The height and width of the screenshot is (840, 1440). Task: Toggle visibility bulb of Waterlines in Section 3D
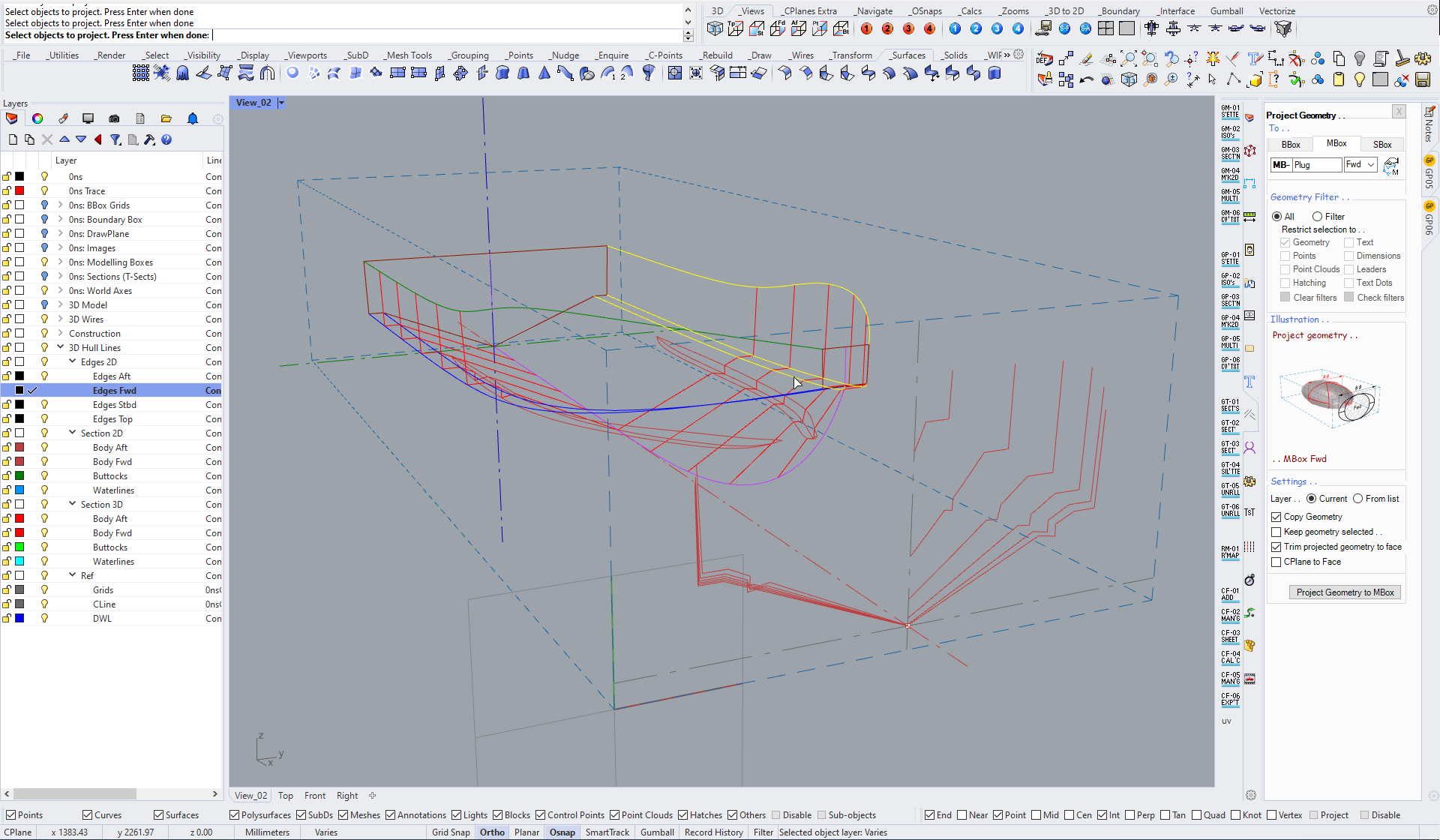[44, 562]
